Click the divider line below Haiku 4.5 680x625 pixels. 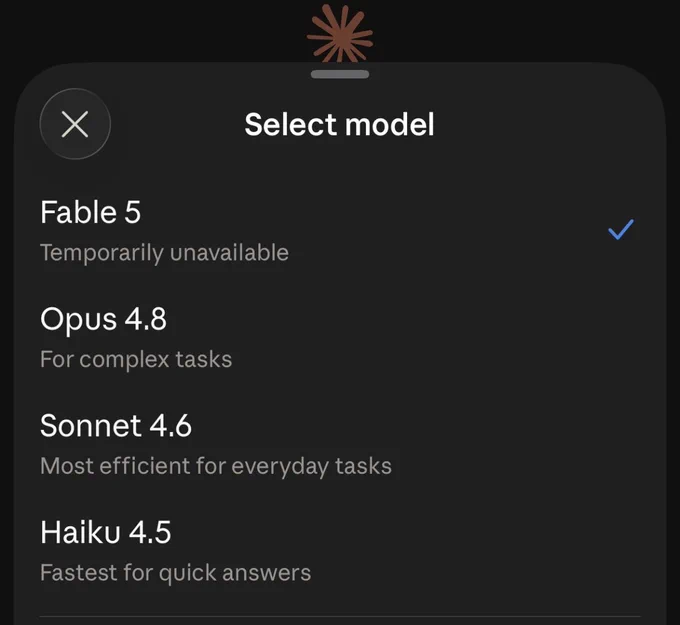coord(340,616)
